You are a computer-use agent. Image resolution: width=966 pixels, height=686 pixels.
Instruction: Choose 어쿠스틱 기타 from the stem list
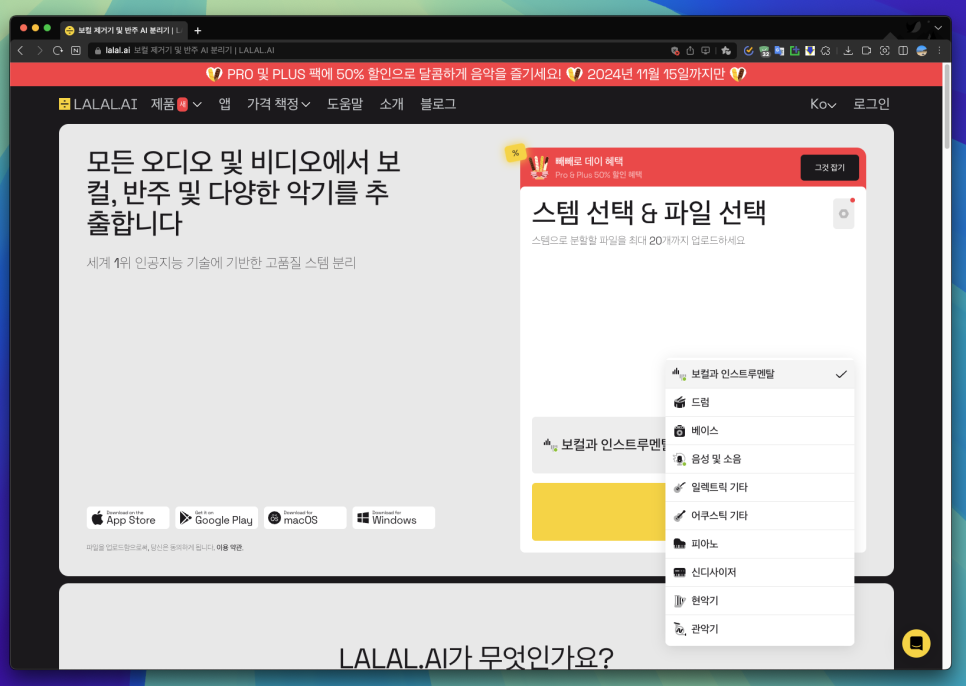pyautogui.click(x=760, y=515)
